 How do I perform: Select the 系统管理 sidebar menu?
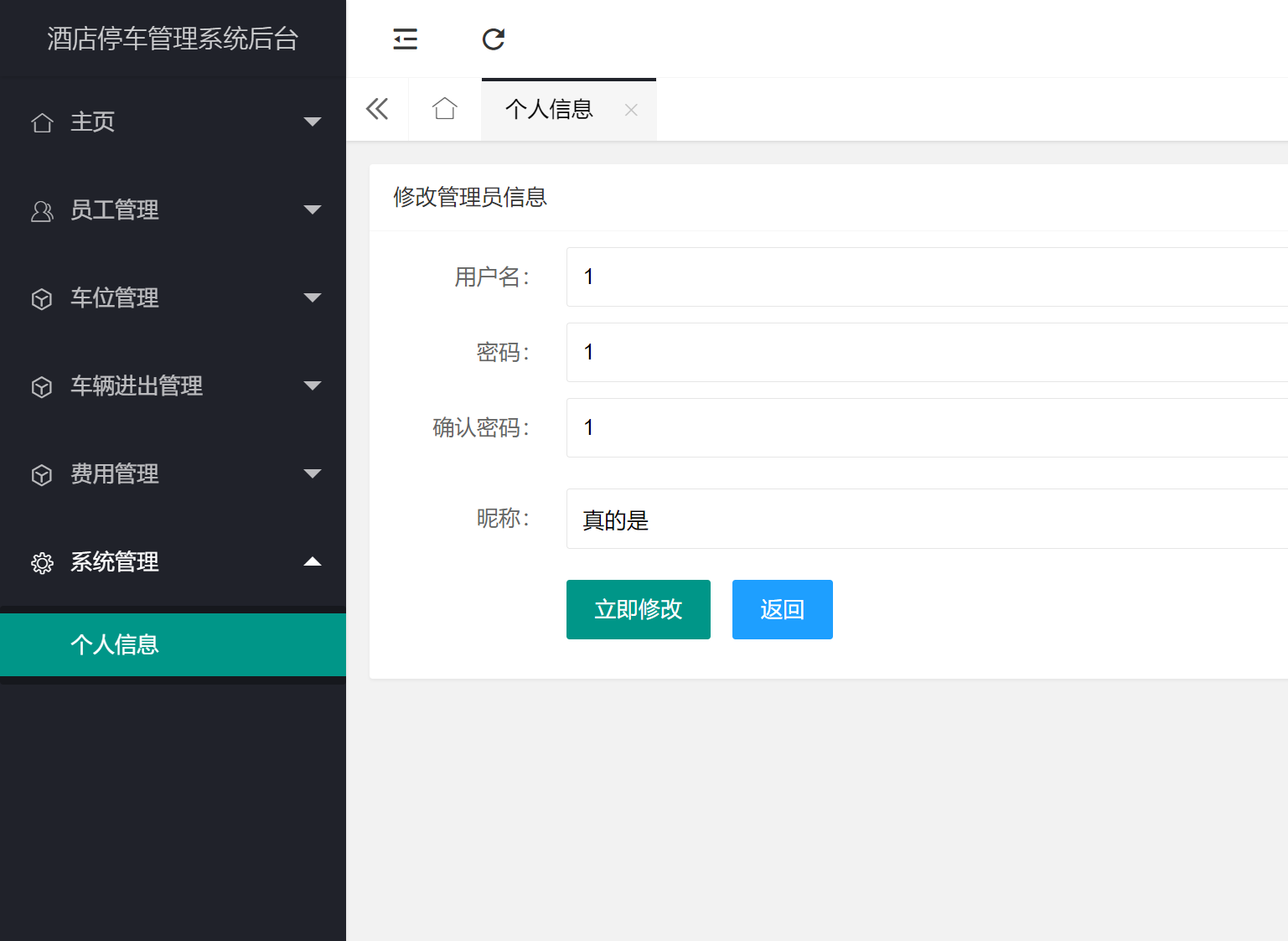point(173,562)
